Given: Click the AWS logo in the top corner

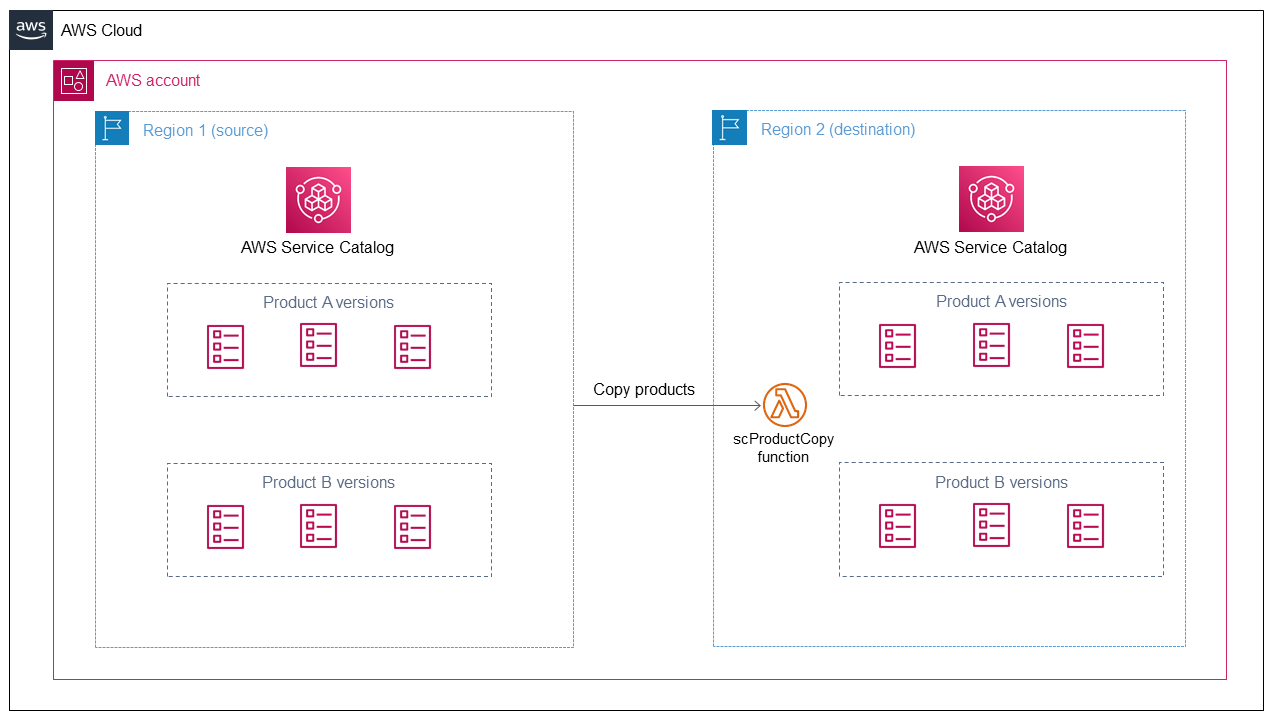Looking at the screenshot, I should [30, 29].
